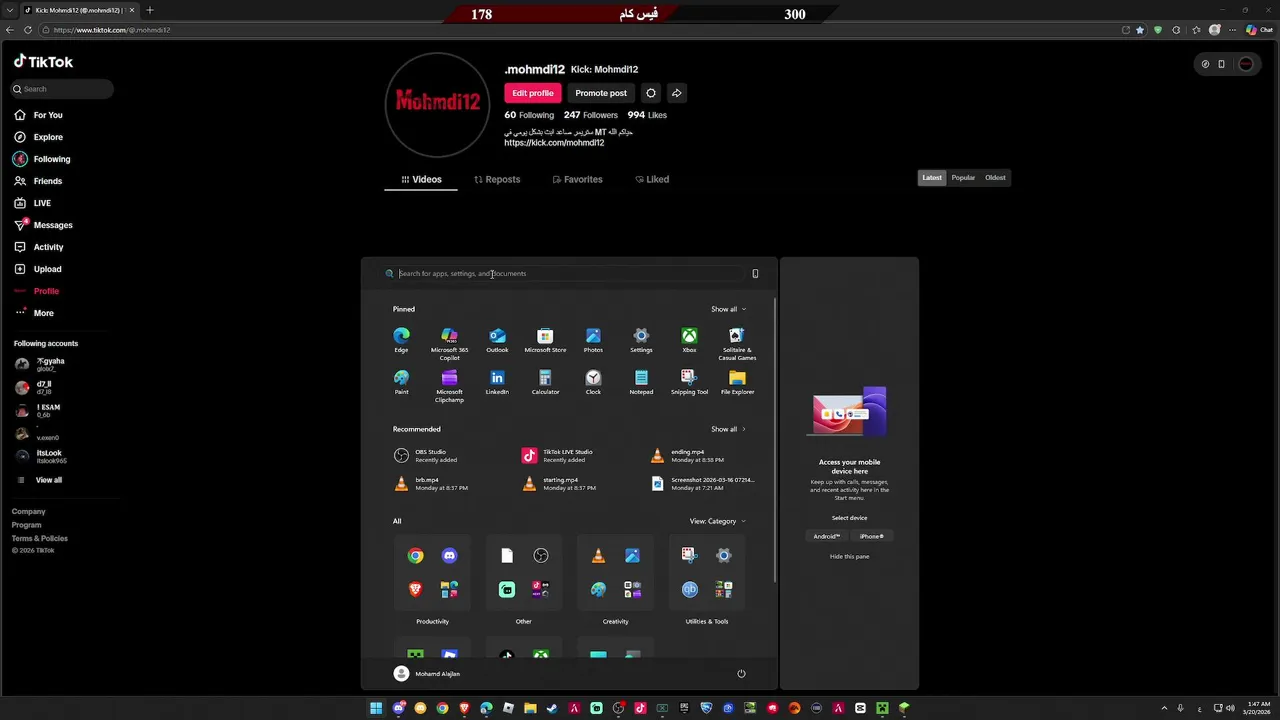1280x720 pixels.
Task: Launch Xbox app from pinned
Action: pos(689,340)
